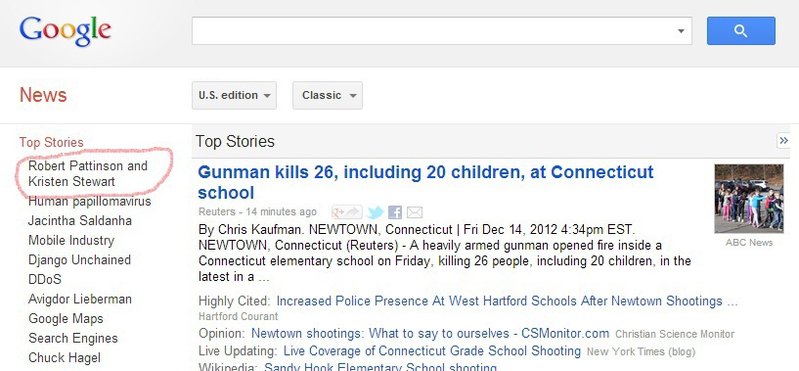
Task: Share the article via the Facebook icon
Action: [395, 213]
